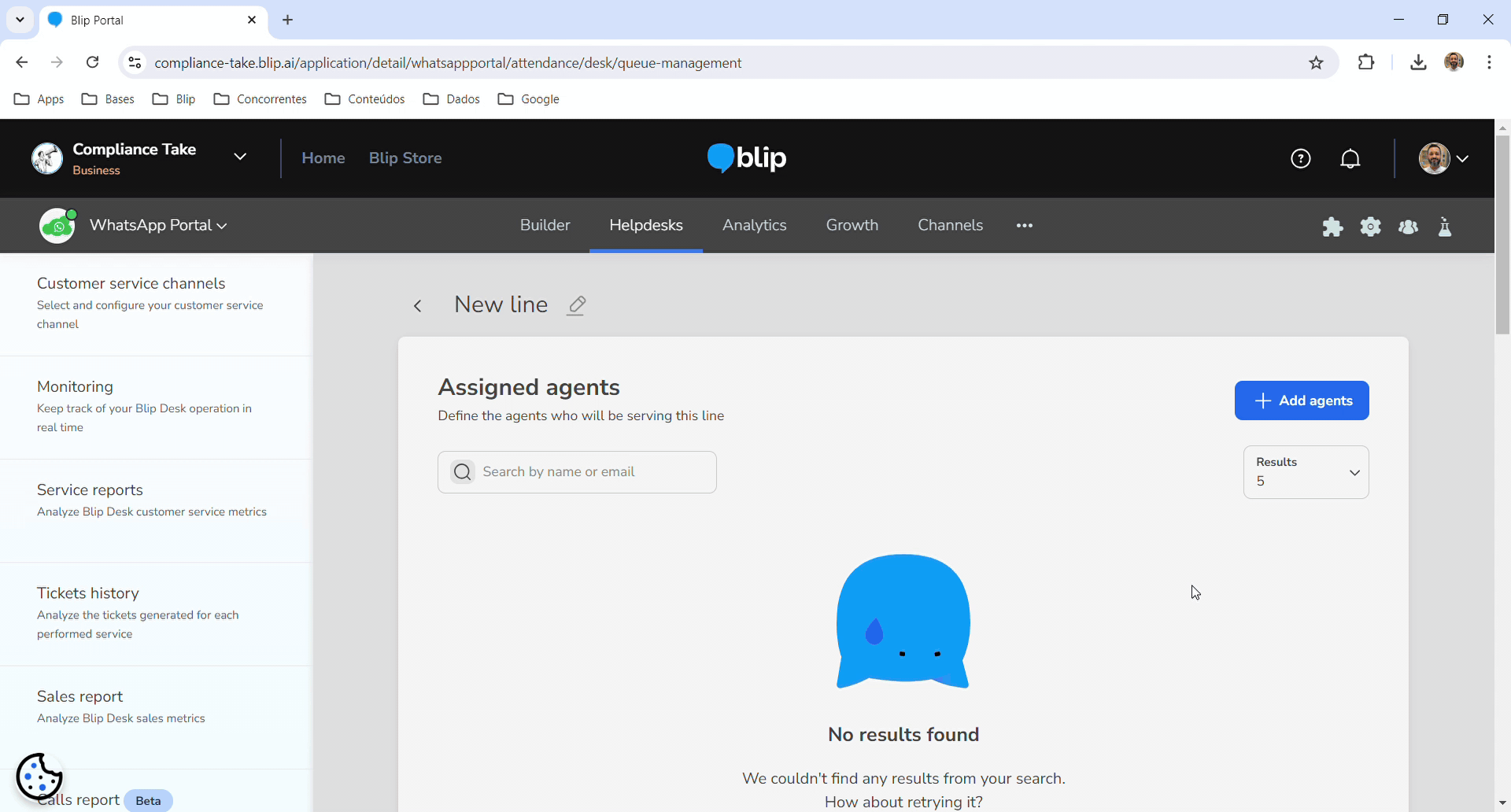Open the Channels tab

coord(951,225)
